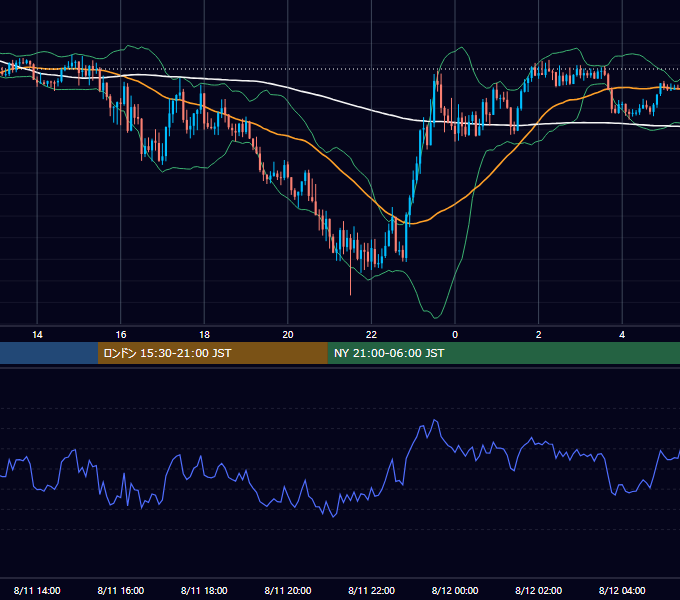Click the 8/12 00:00 date label

coord(455,590)
